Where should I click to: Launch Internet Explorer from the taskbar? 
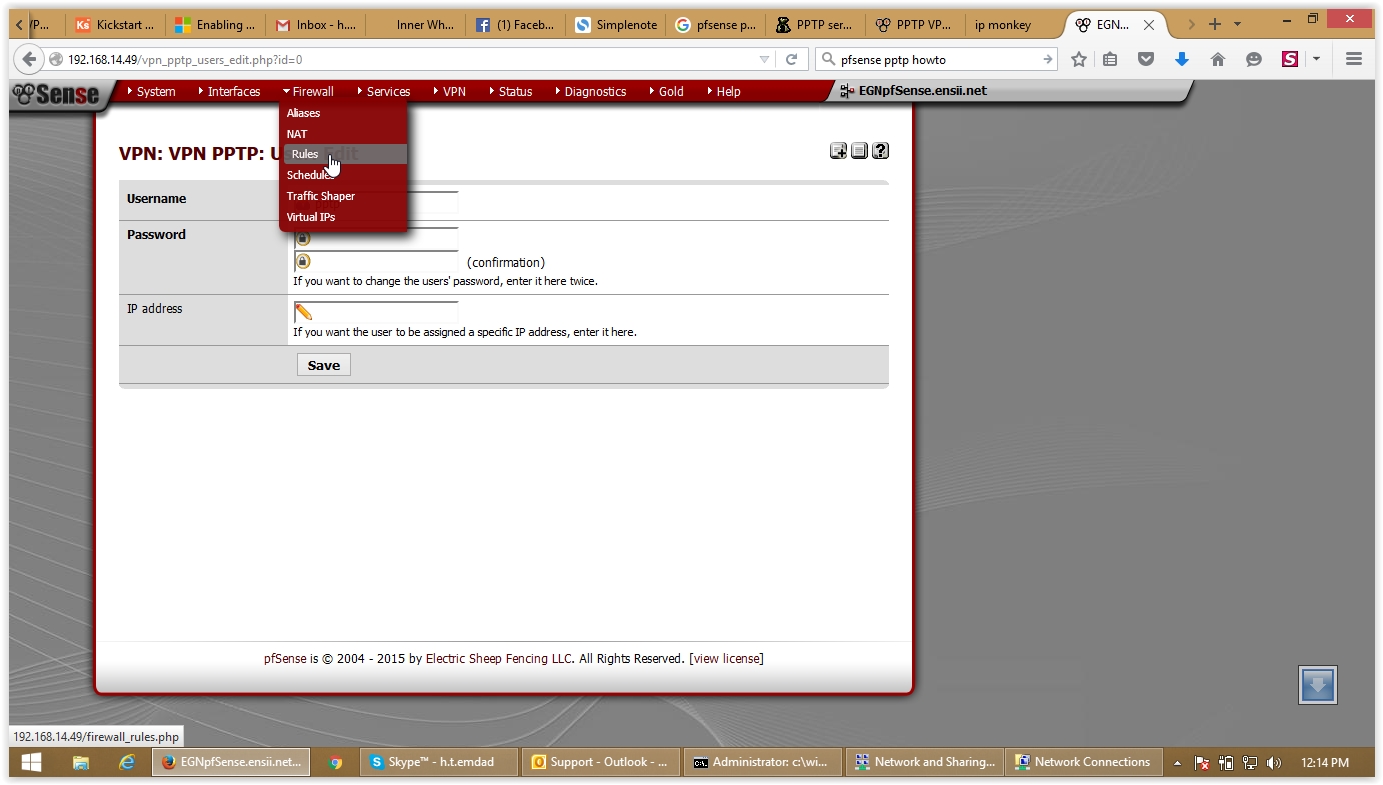click(x=127, y=762)
